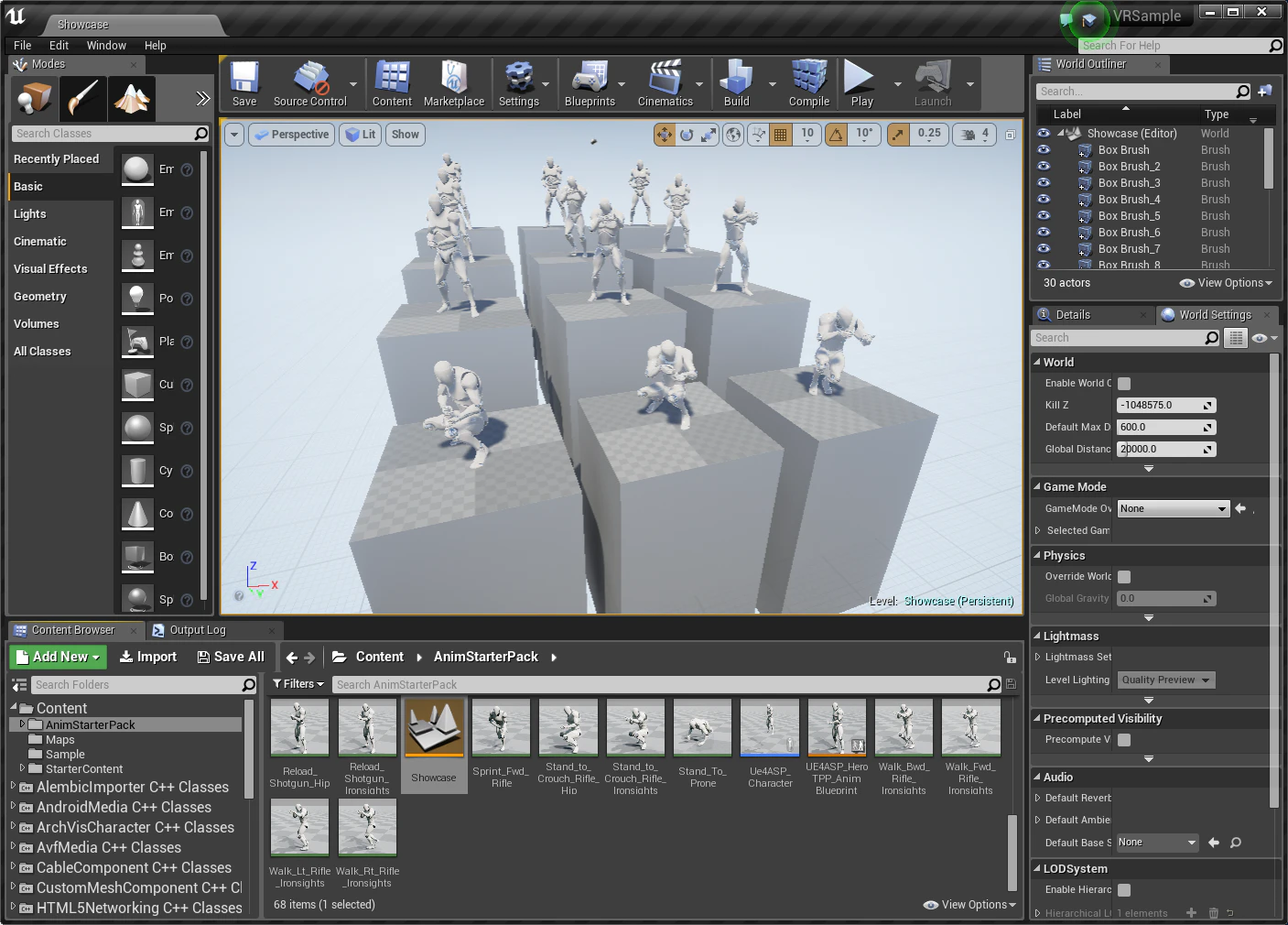Select the Place mode cube icon
Screen dimensions: 1288x925
35,98
